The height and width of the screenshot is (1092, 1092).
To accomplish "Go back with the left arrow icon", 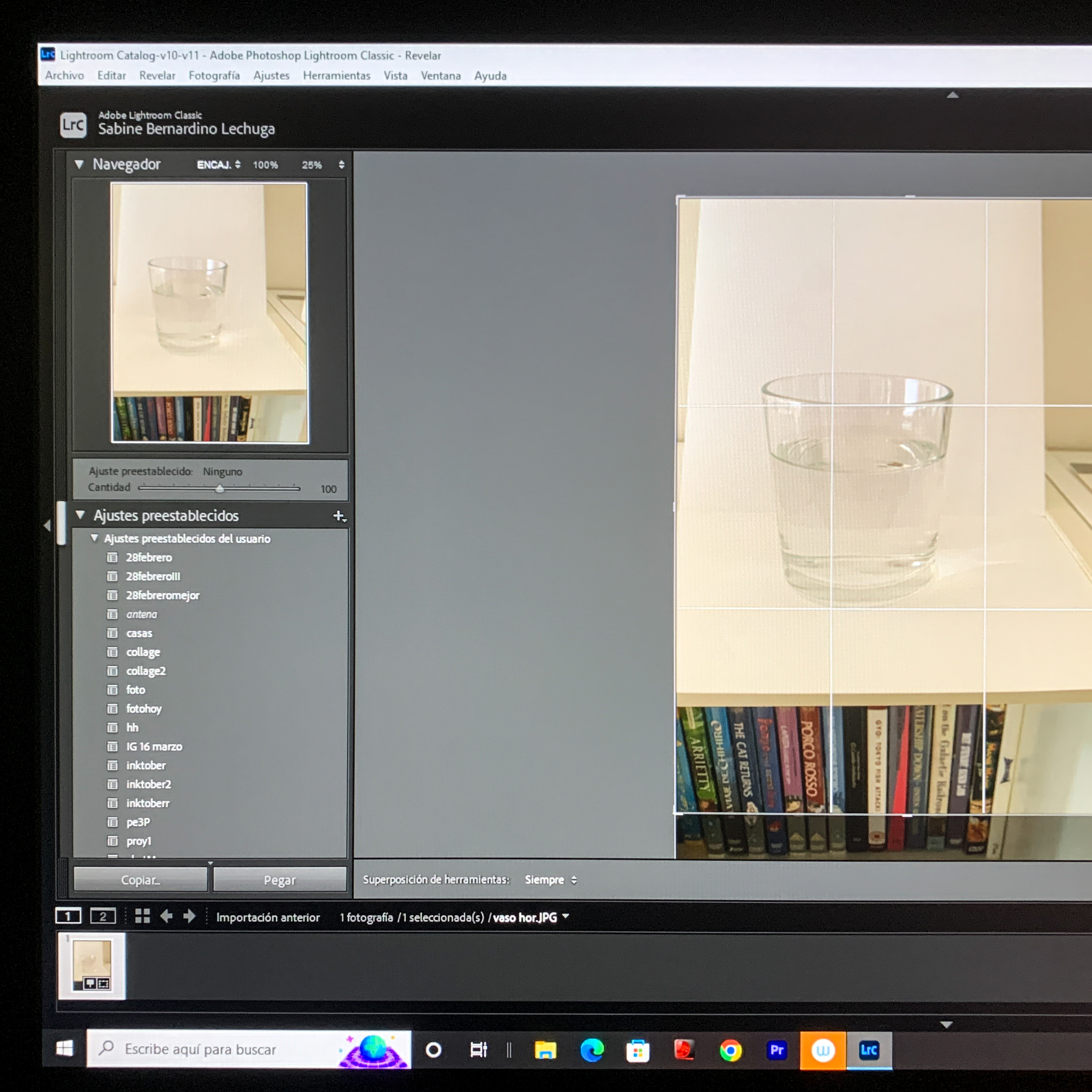I will click(x=166, y=916).
